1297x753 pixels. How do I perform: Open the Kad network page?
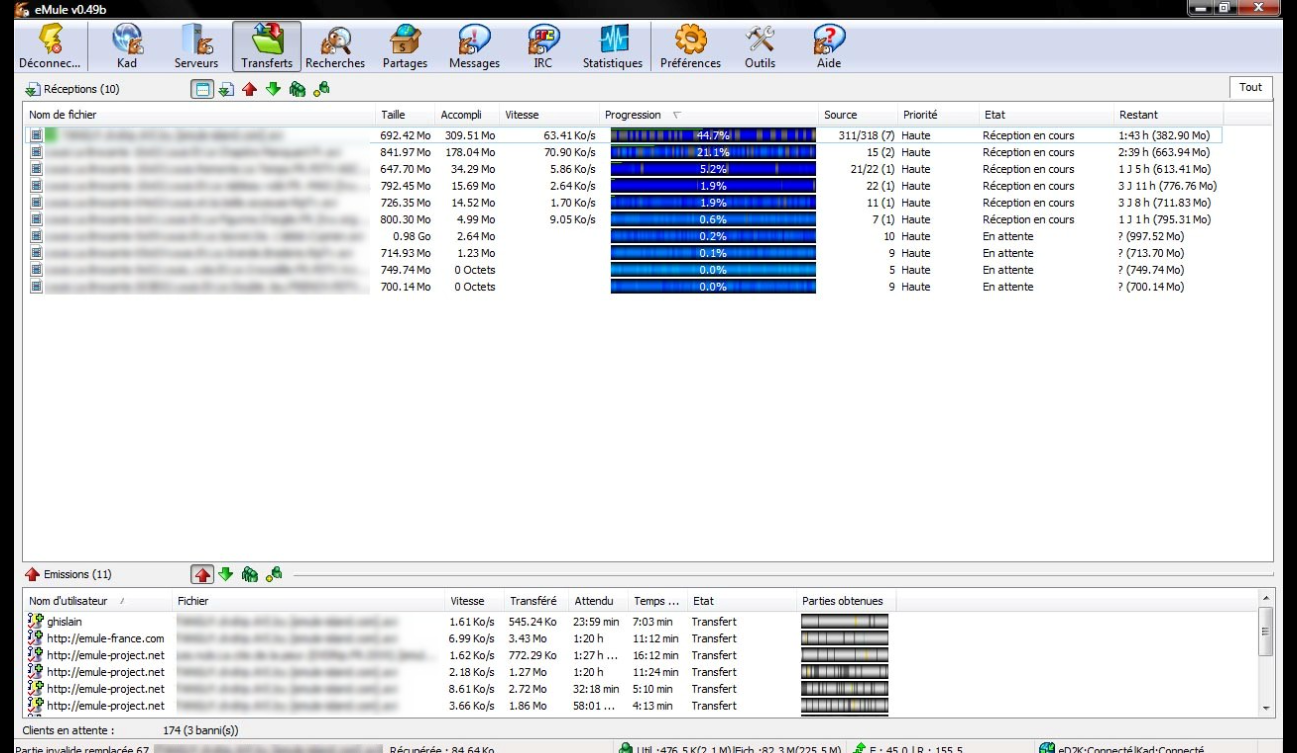click(127, 47)
